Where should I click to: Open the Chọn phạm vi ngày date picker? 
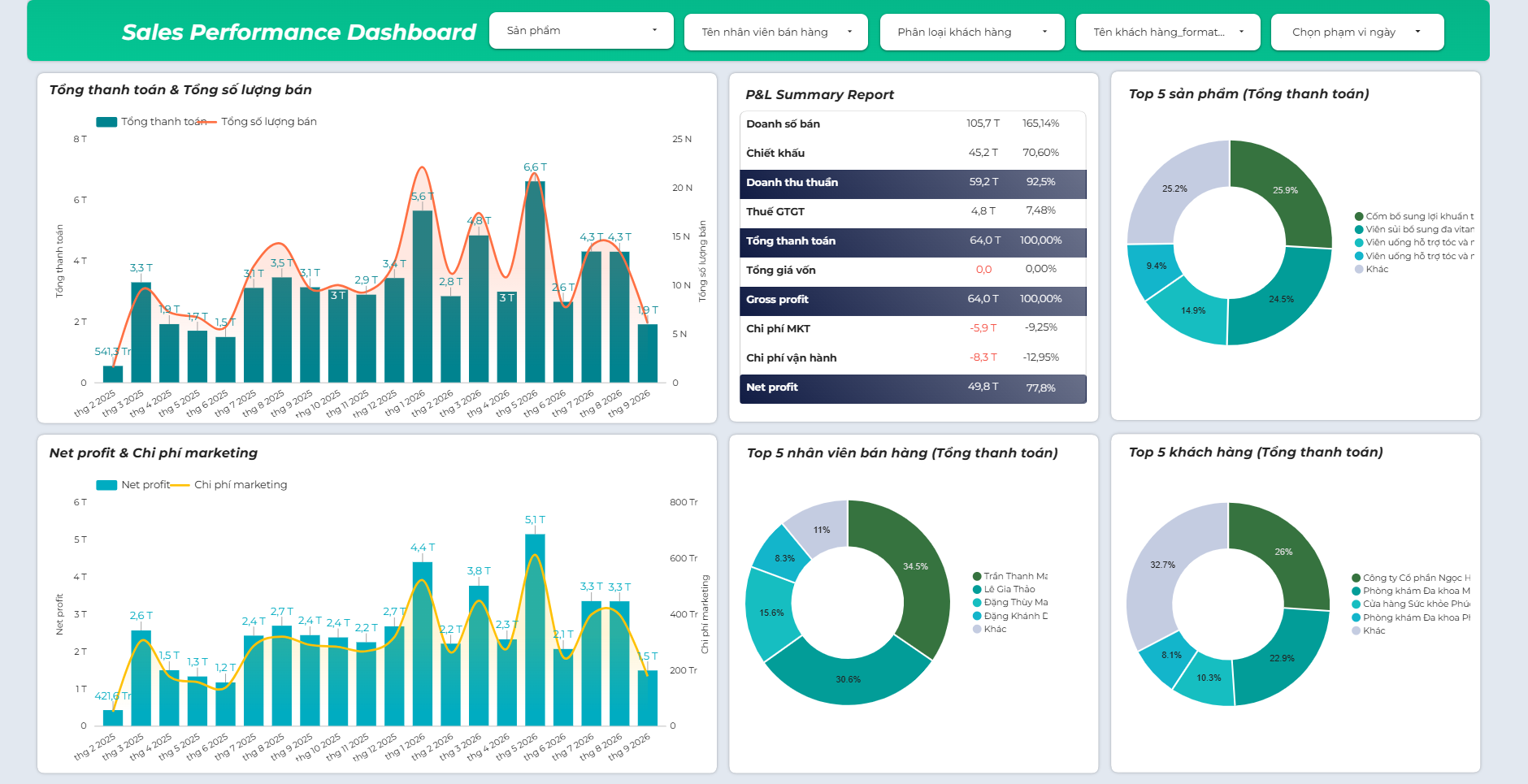[1357, 32]
